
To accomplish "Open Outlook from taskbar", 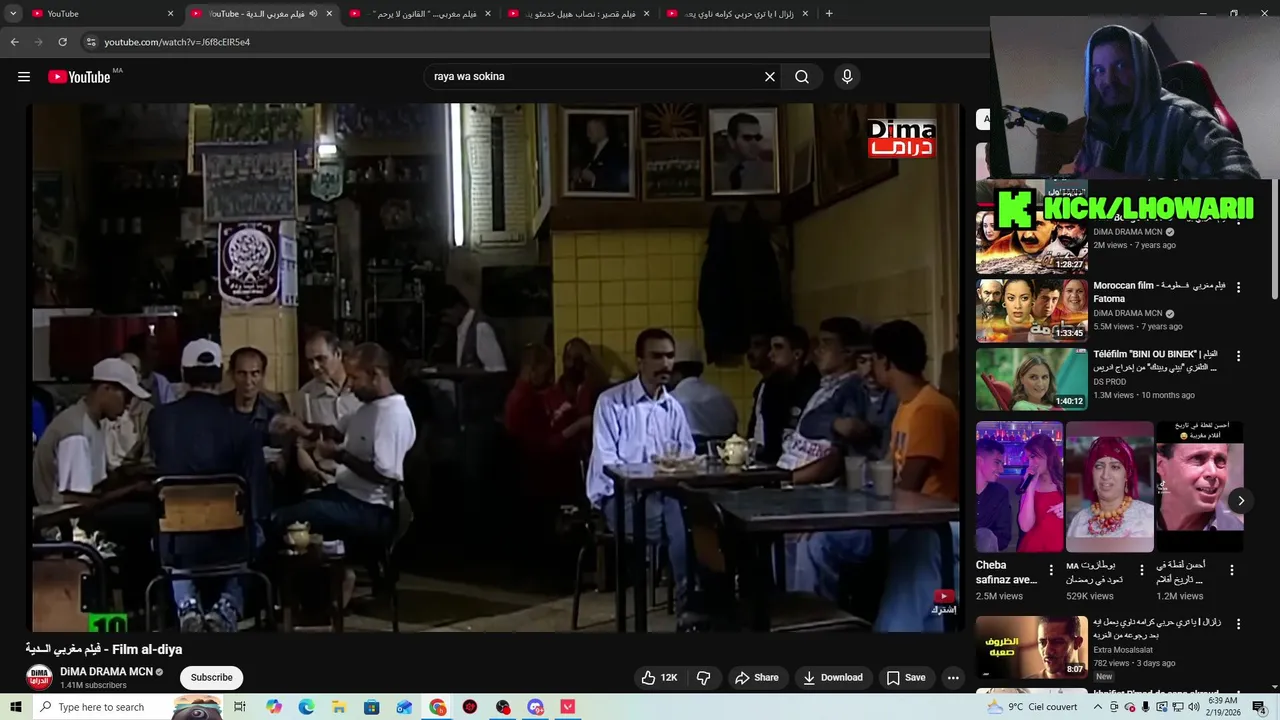I will [x=404, y=707].
